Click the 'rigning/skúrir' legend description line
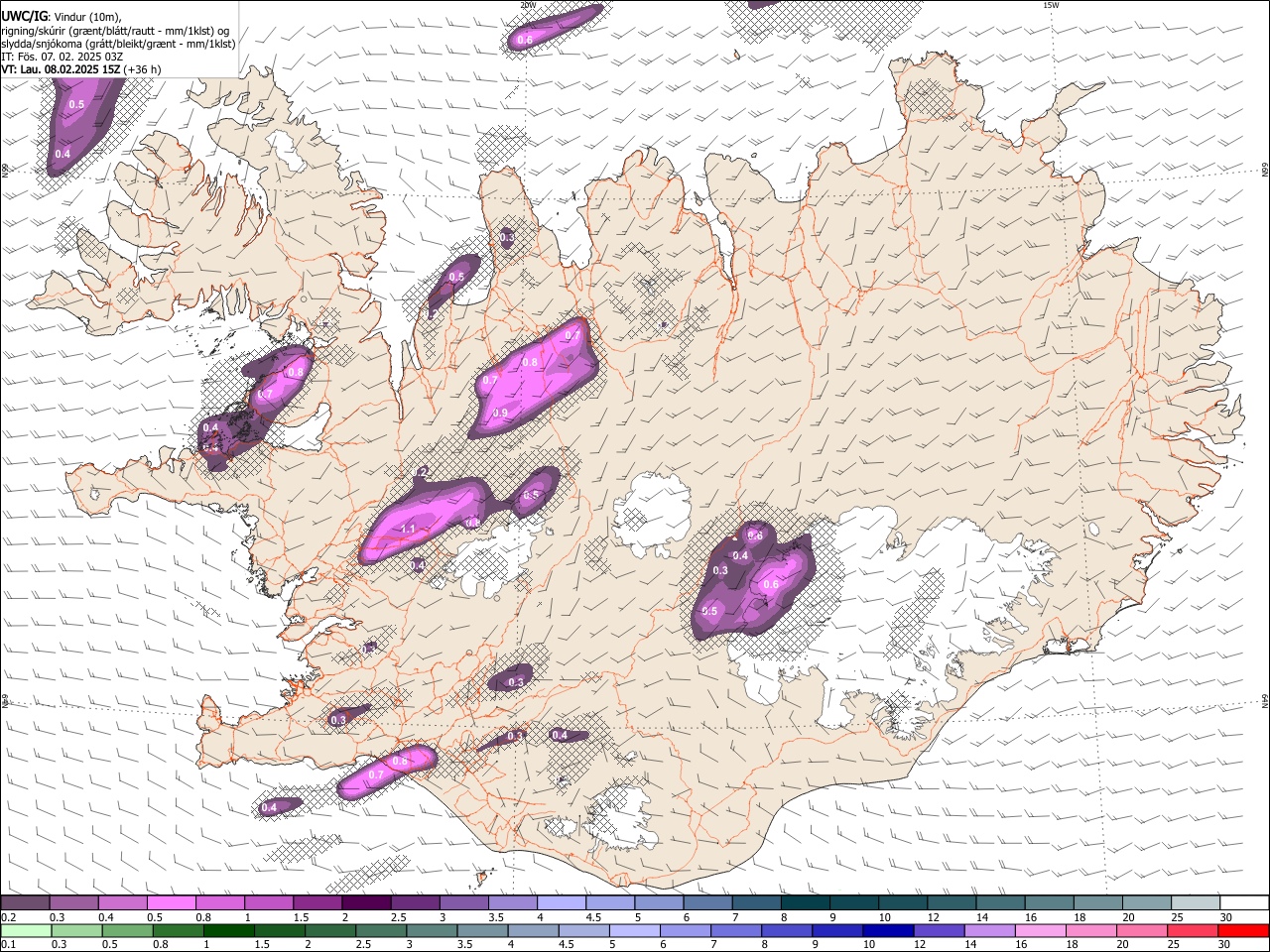The width and height of the screenshot is (1270, 952). (x=115, y=31)
